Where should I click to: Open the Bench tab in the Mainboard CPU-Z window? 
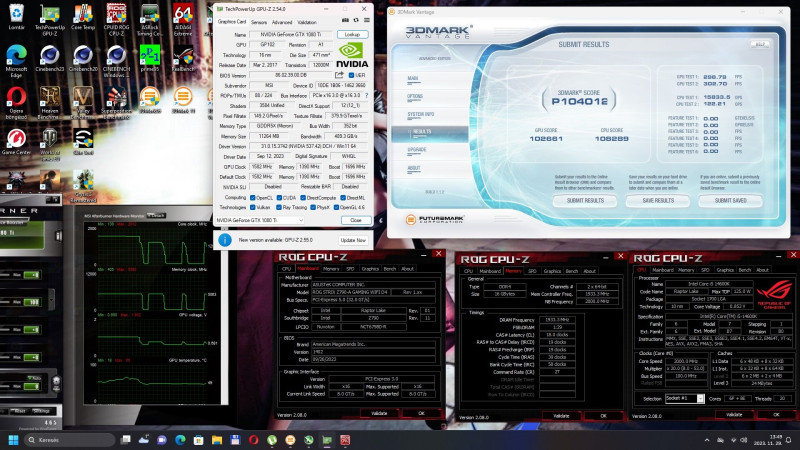click(x=390, y=268)
